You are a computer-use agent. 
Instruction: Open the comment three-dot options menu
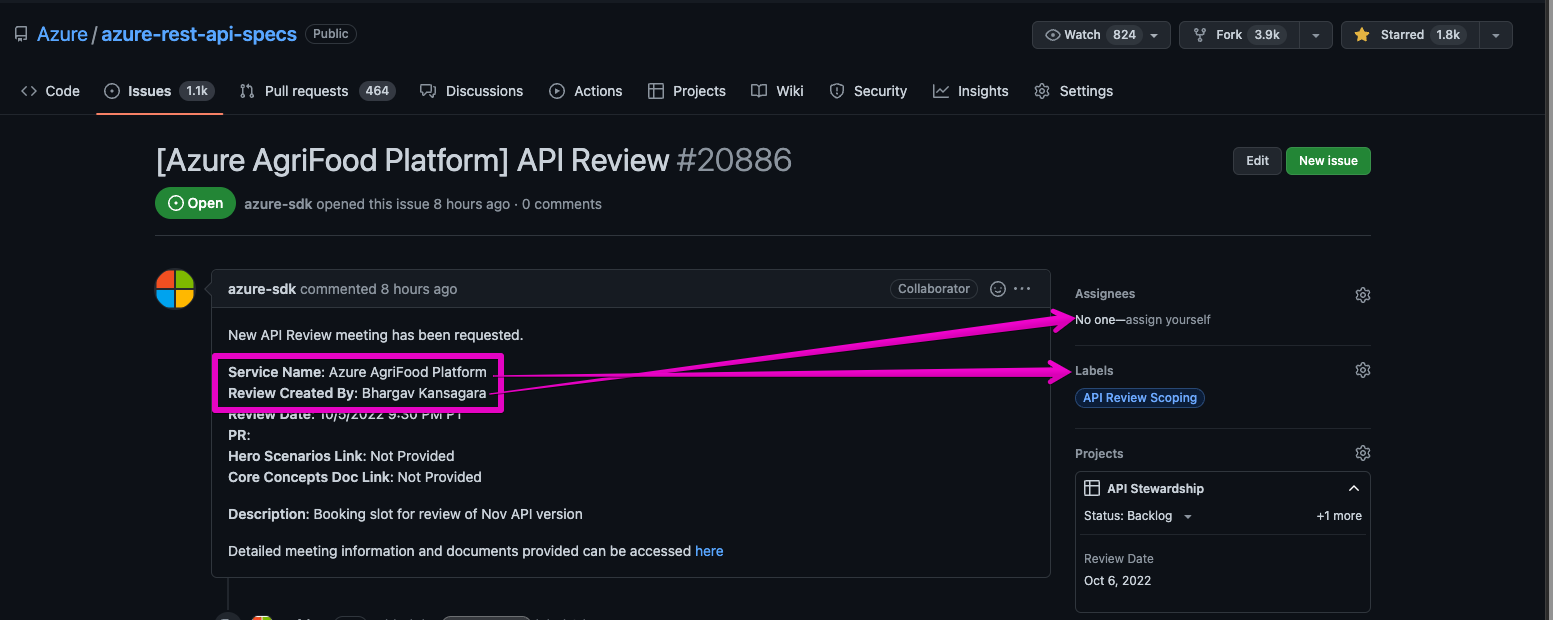pos(1022,289)
